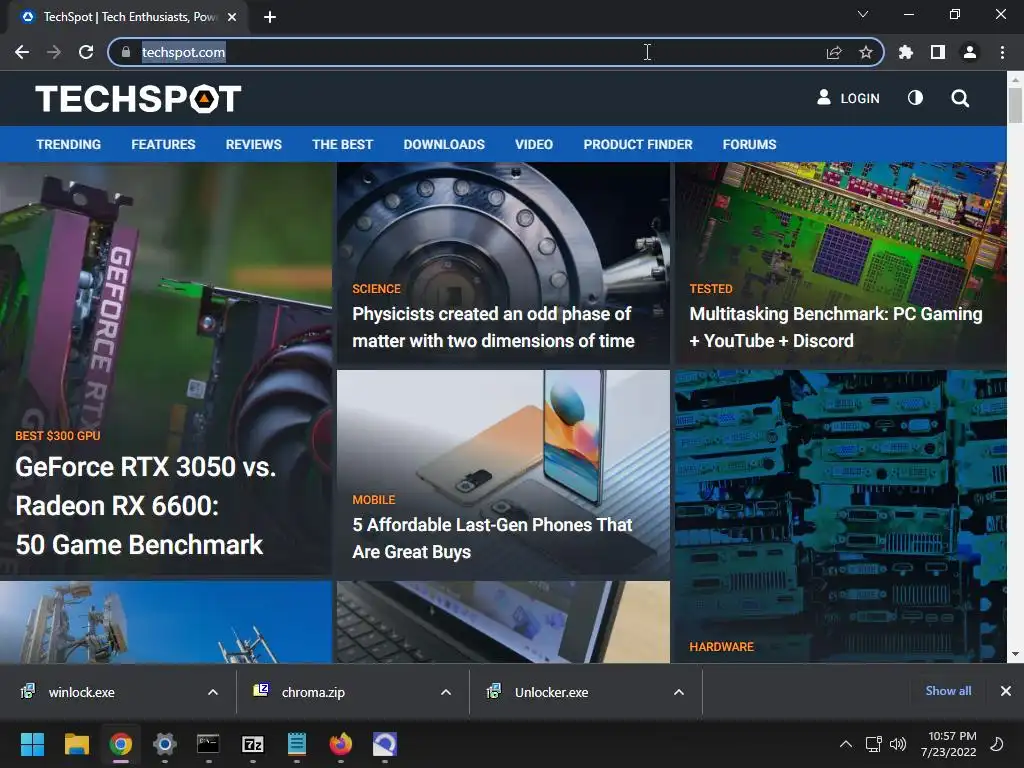This screenshot has height=768, width=1024.
Task: Expand options for winlock.exe download
Action: (213, 692)
